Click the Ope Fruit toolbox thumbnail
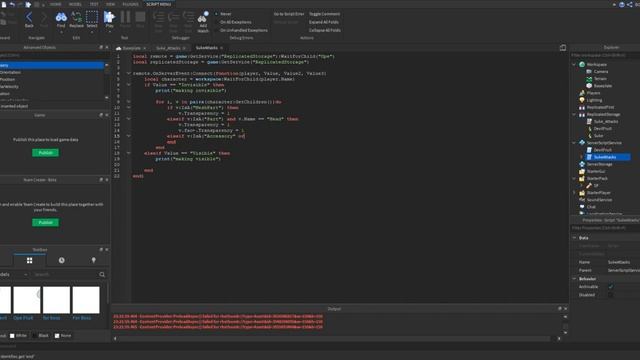 (27, 300)
